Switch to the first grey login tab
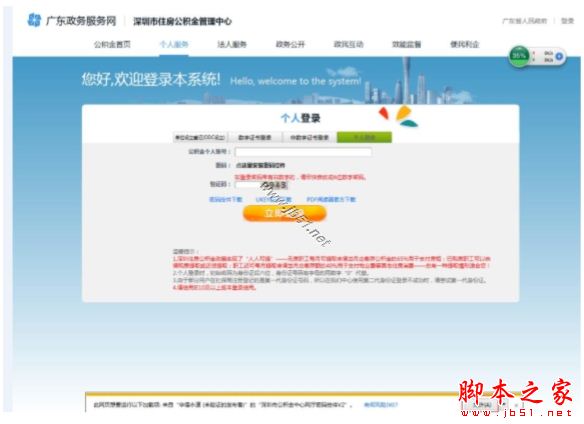The height and width of the screenshot is (424, 584). tap(200, 137)
